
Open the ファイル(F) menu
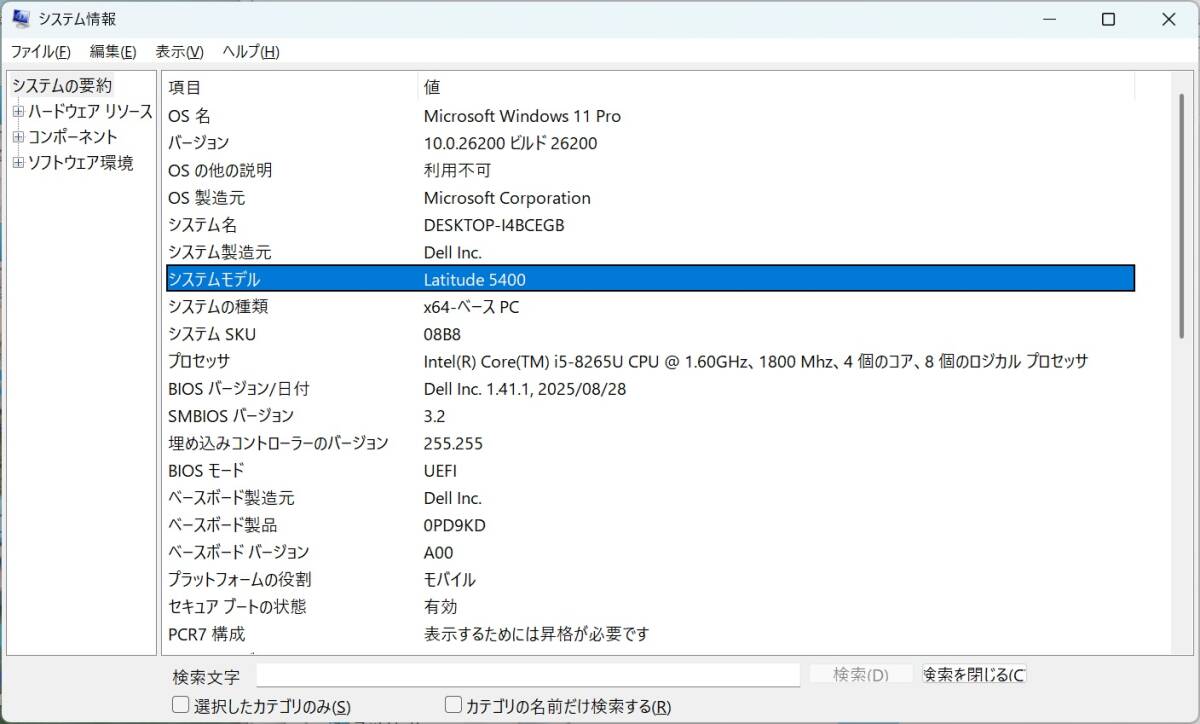[40, 52]
